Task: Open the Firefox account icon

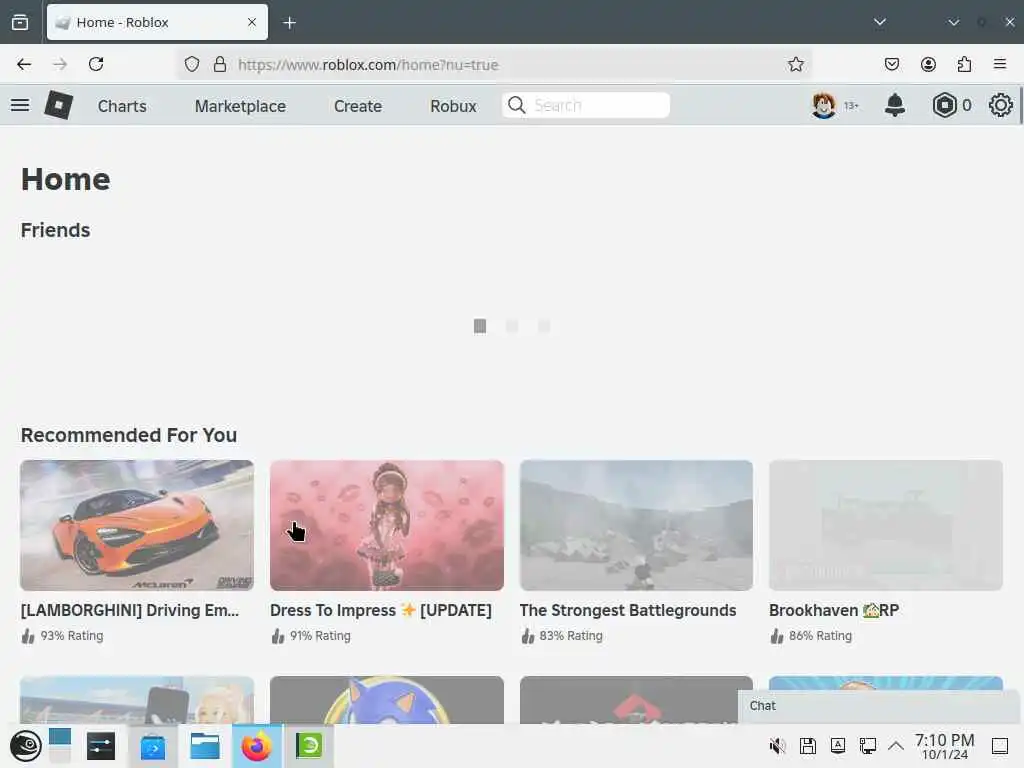Action: (928, 64)
